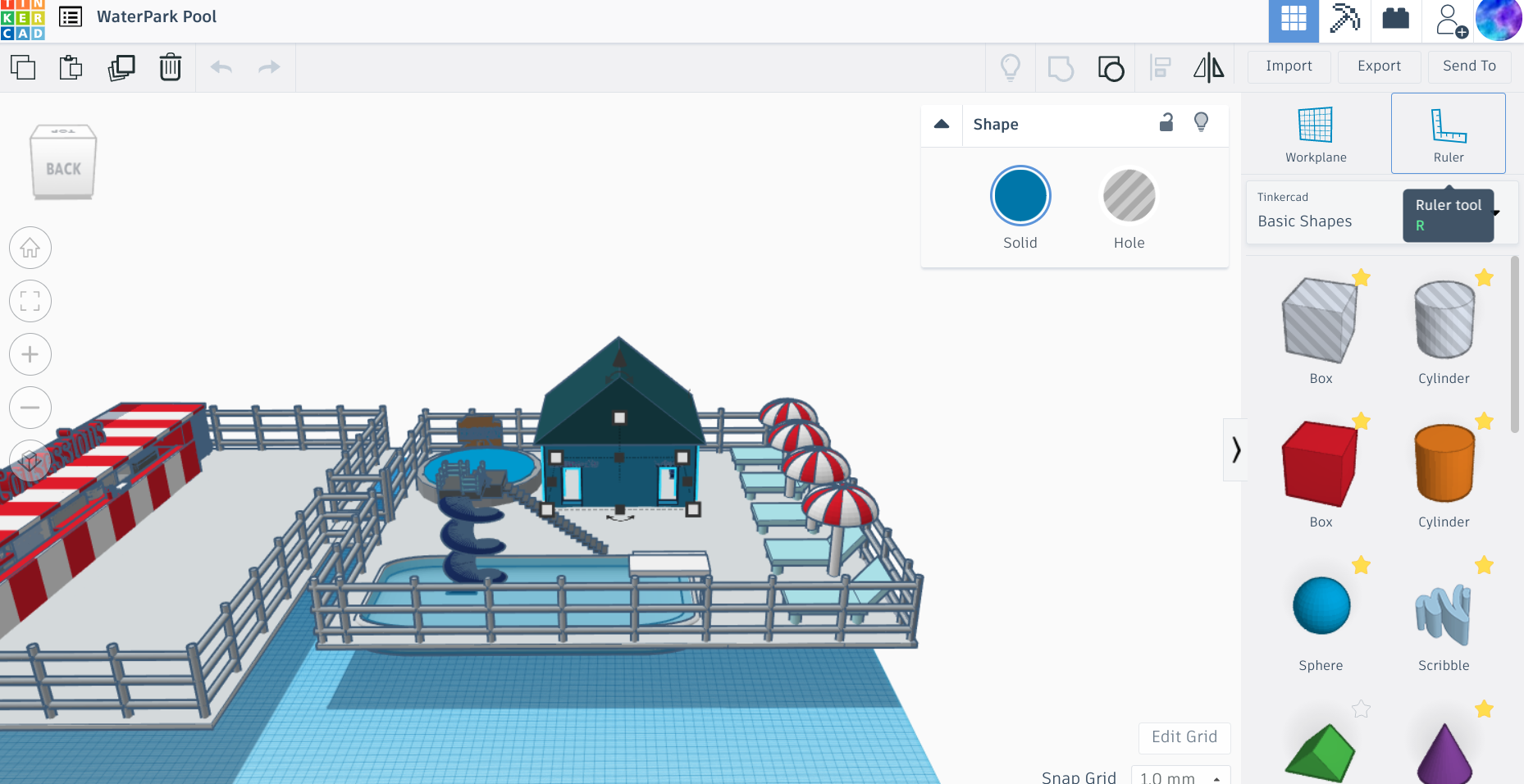Image resolution: width=1524 pixels, height=784 pixels.
Task: Click the shapes panel scrollbar
Action: click(1515, 344)
